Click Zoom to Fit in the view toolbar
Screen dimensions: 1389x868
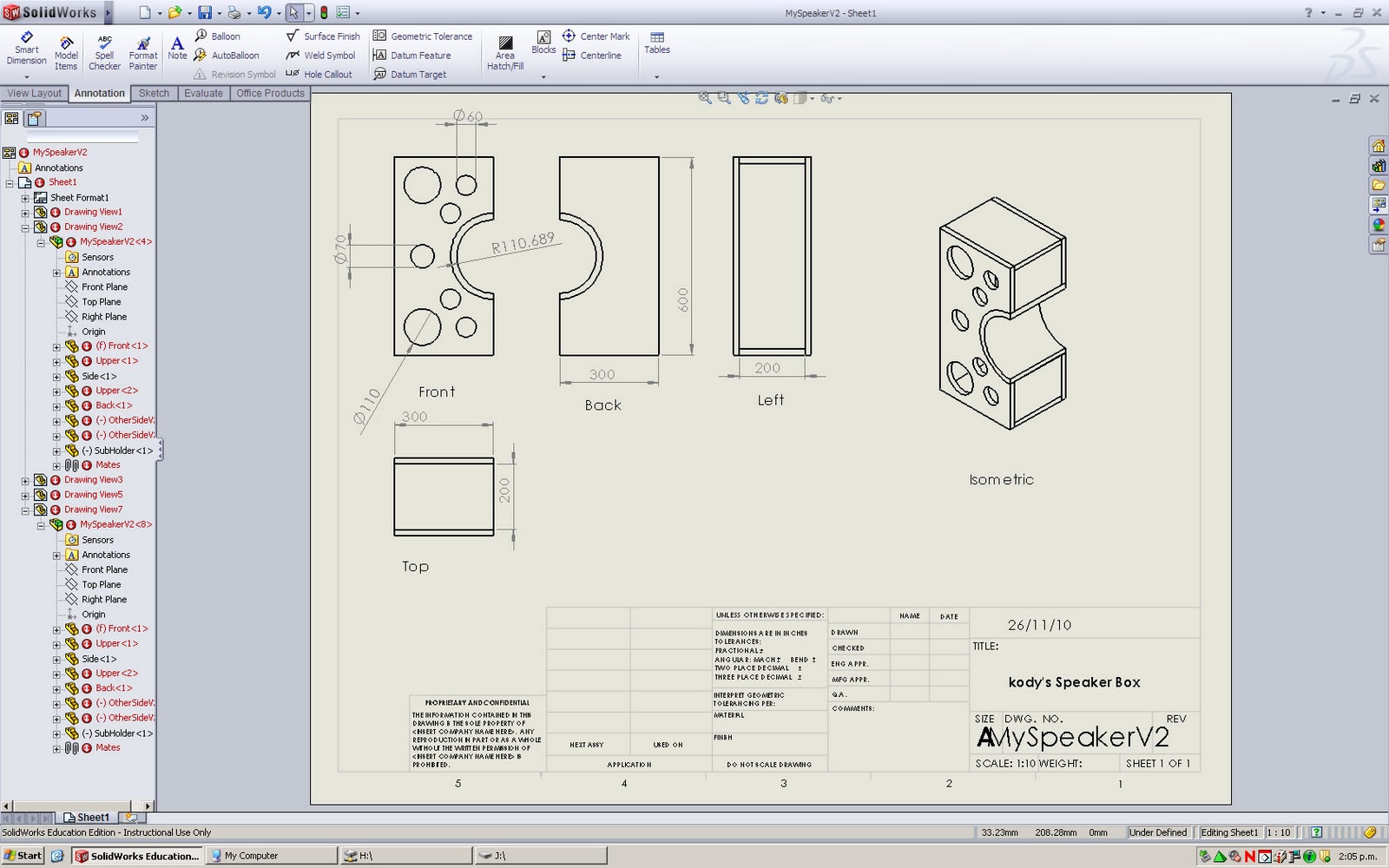[705, 98]
